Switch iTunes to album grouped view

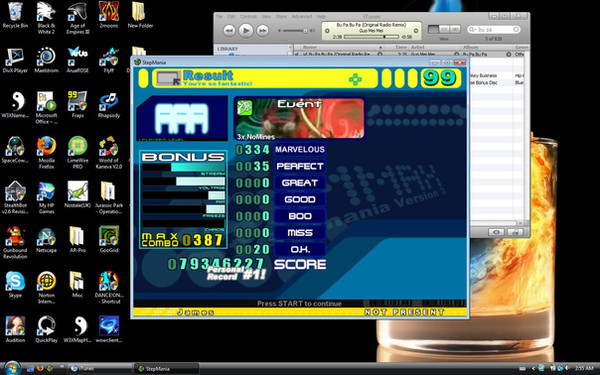pos(444,29)
